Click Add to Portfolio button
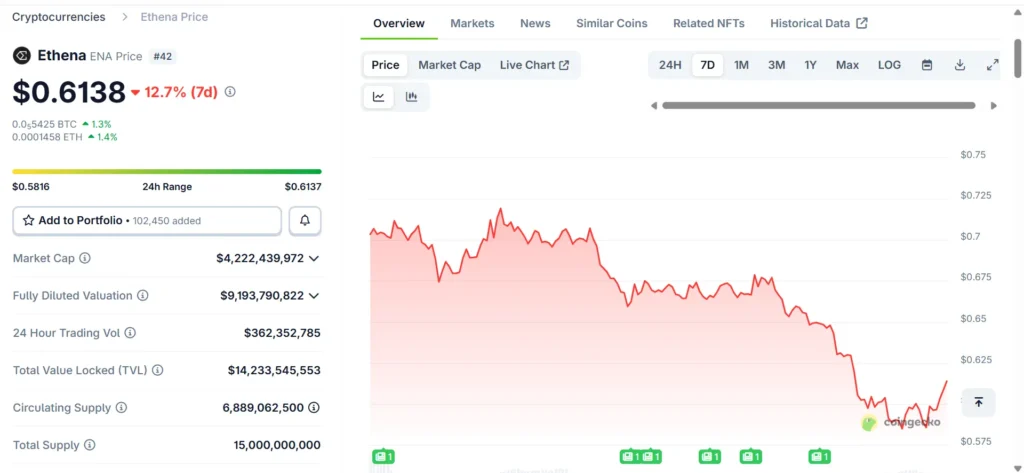The width and height of the screenshot is (1024, 473). point(147,221)
